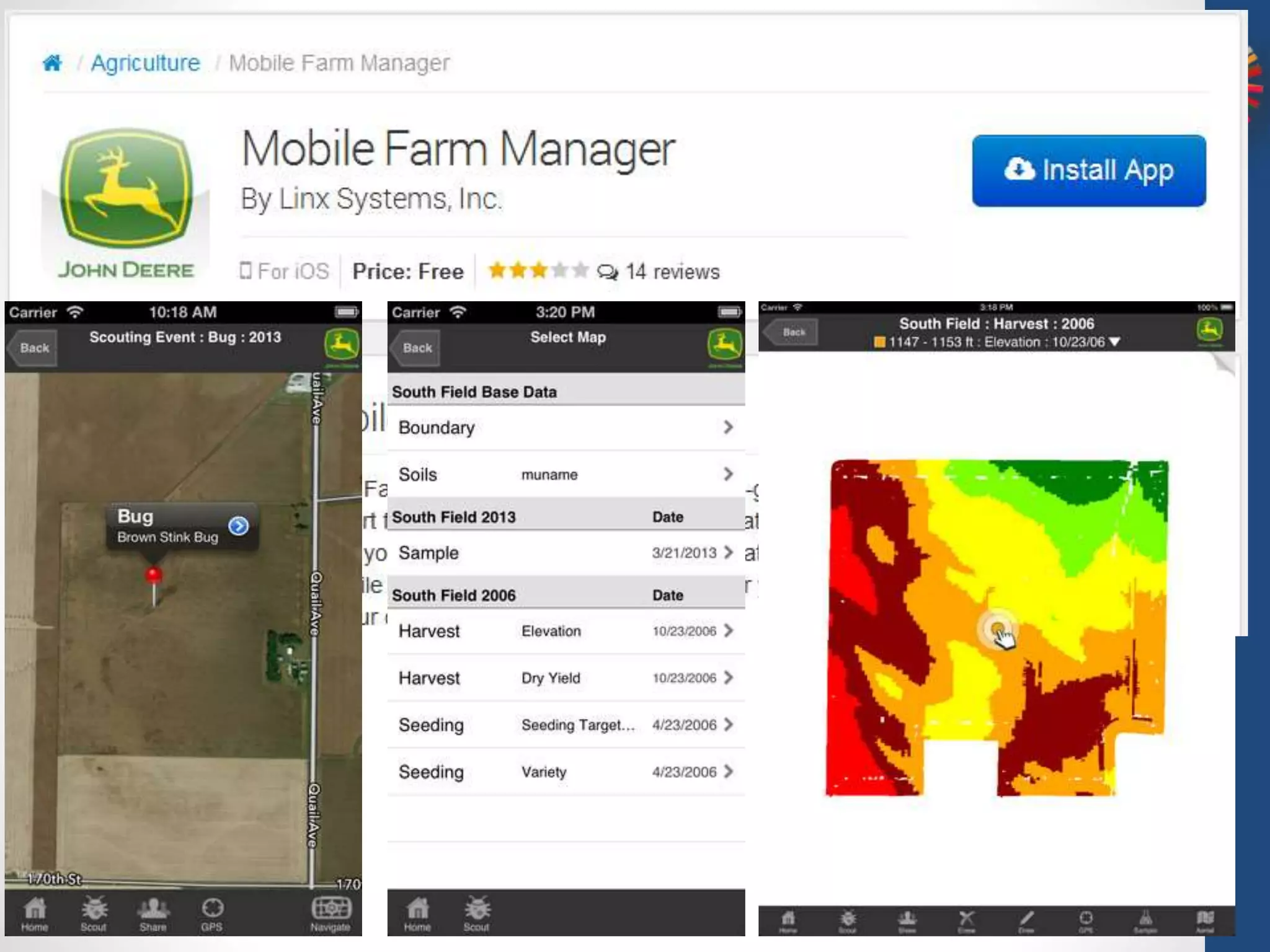
Task: Expand the Boundary row chevron
Action: 728,427
